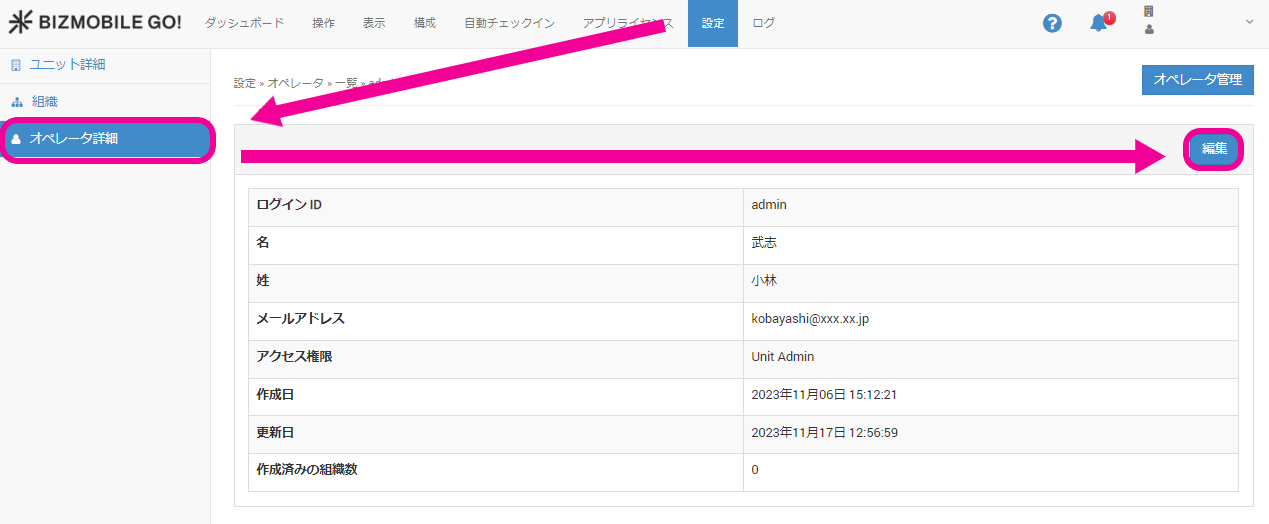
Task: Click the オペレータ管理 button
Action: (1197, 80)
